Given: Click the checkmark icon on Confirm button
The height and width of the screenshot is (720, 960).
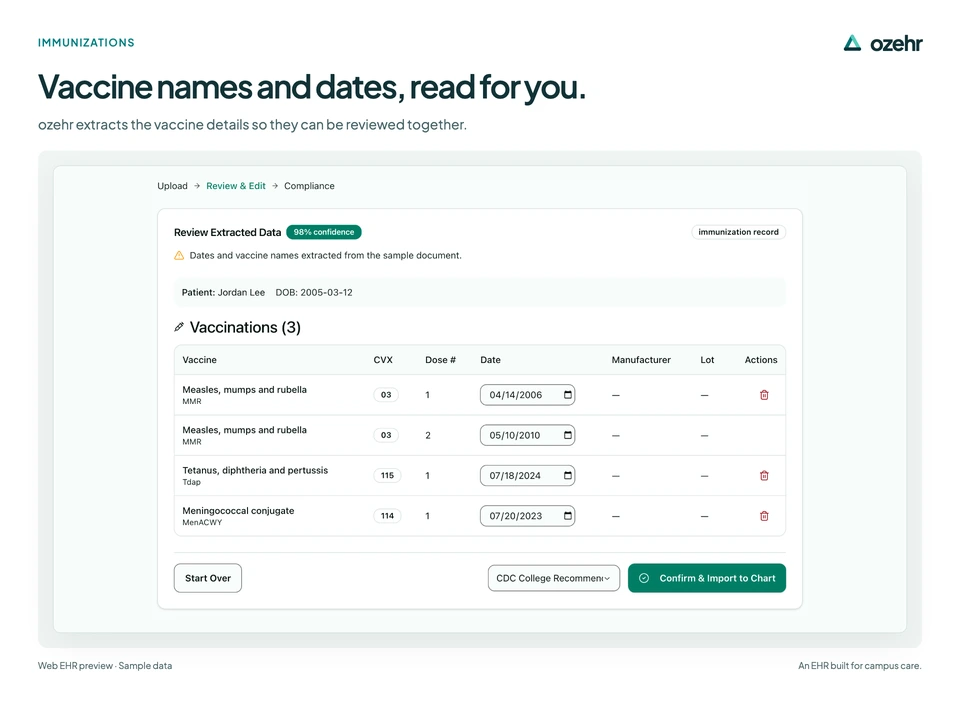Looking at the screenshot, I should click(643, 578).
